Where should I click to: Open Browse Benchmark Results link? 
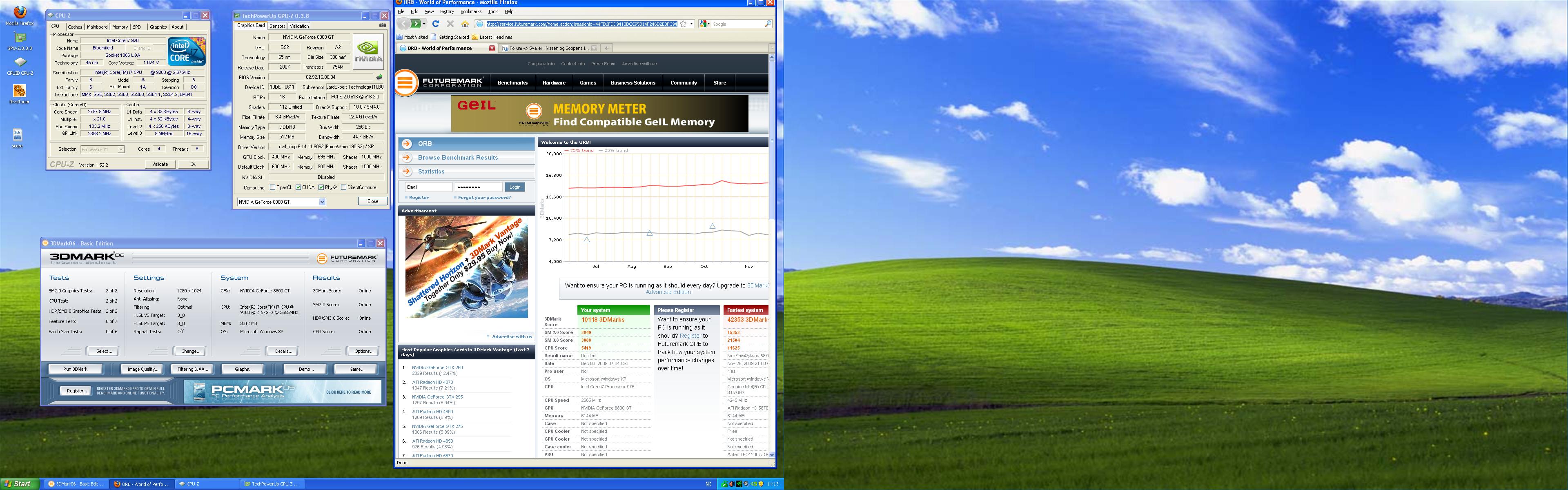(x=458, y=158)
